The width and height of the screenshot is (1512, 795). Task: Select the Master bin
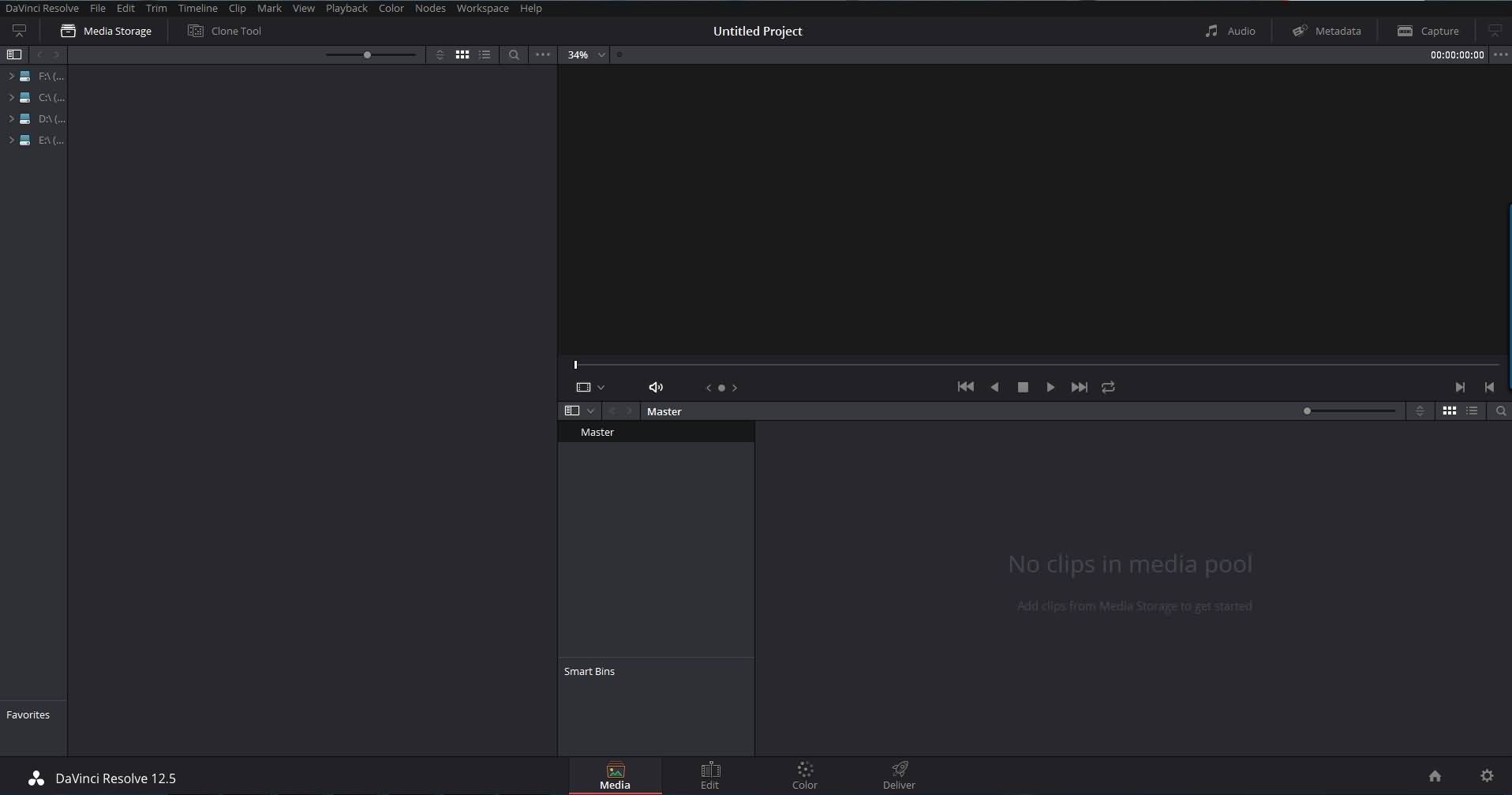click(656, 432)
